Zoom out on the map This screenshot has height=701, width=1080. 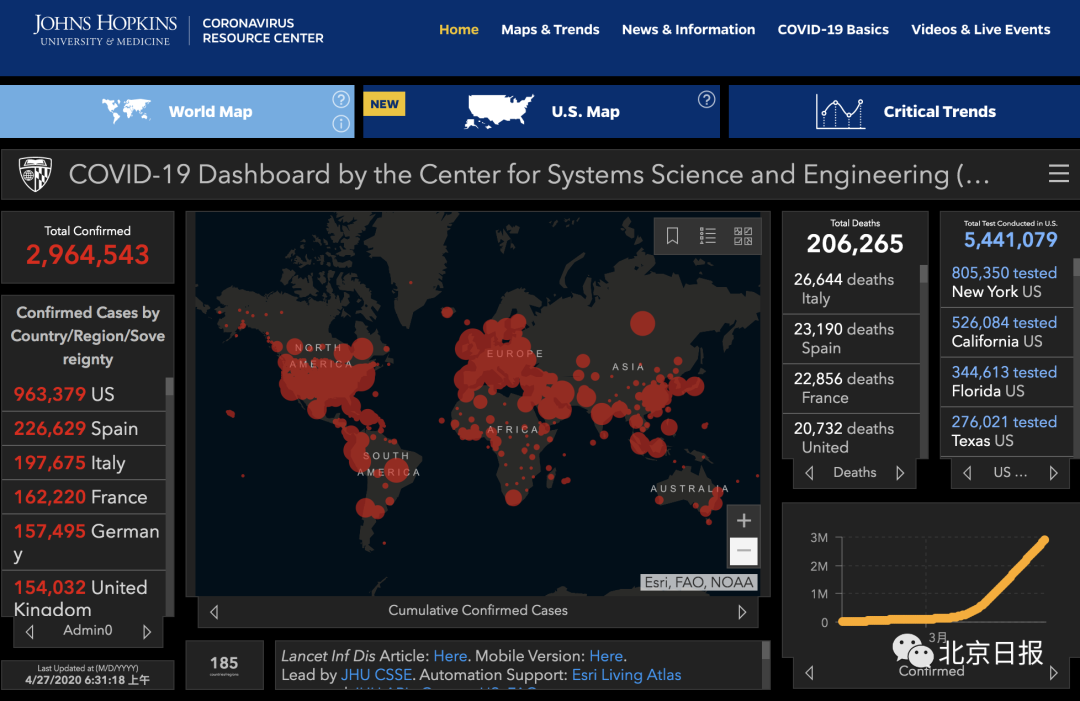pyautogui.click(x=743, y=551)
